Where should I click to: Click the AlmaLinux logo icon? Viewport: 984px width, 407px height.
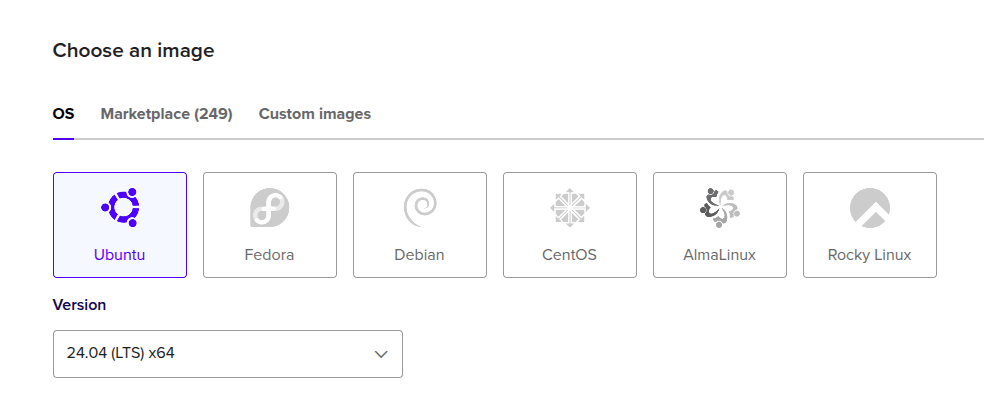point(720,207)
